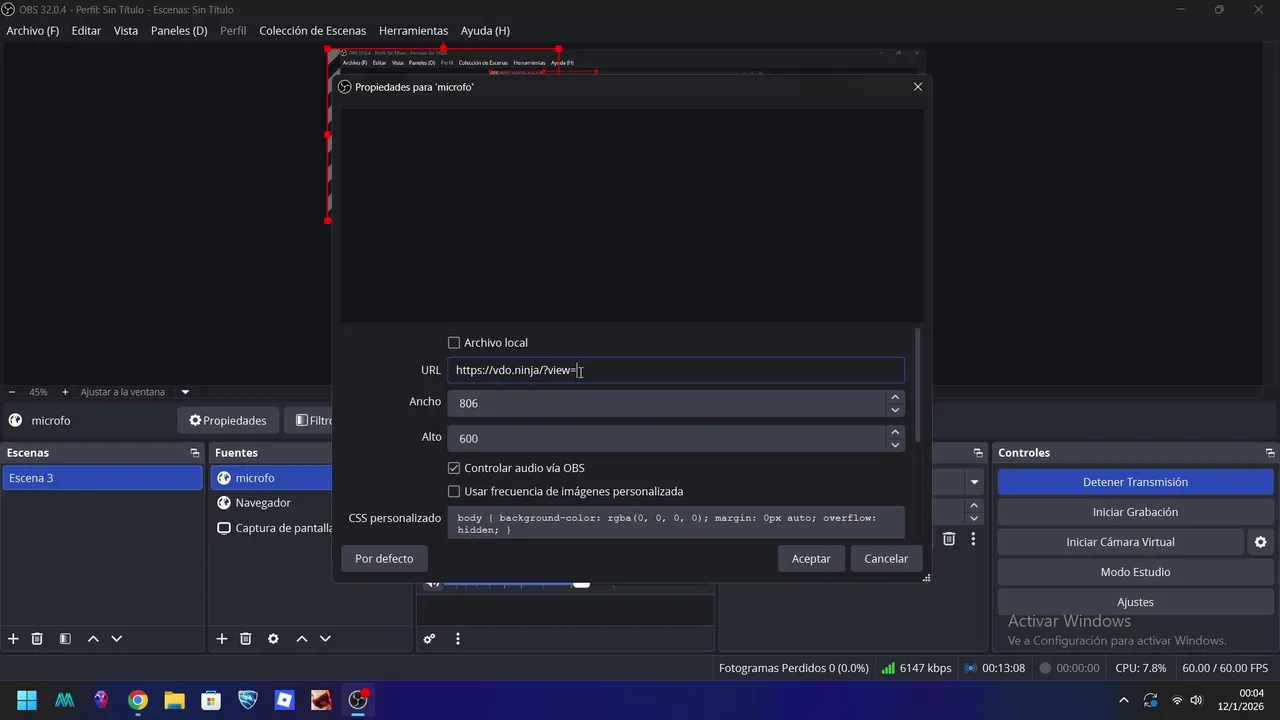
Task: Toggle the Archivo local checkbox
Action: click(454, 343)
